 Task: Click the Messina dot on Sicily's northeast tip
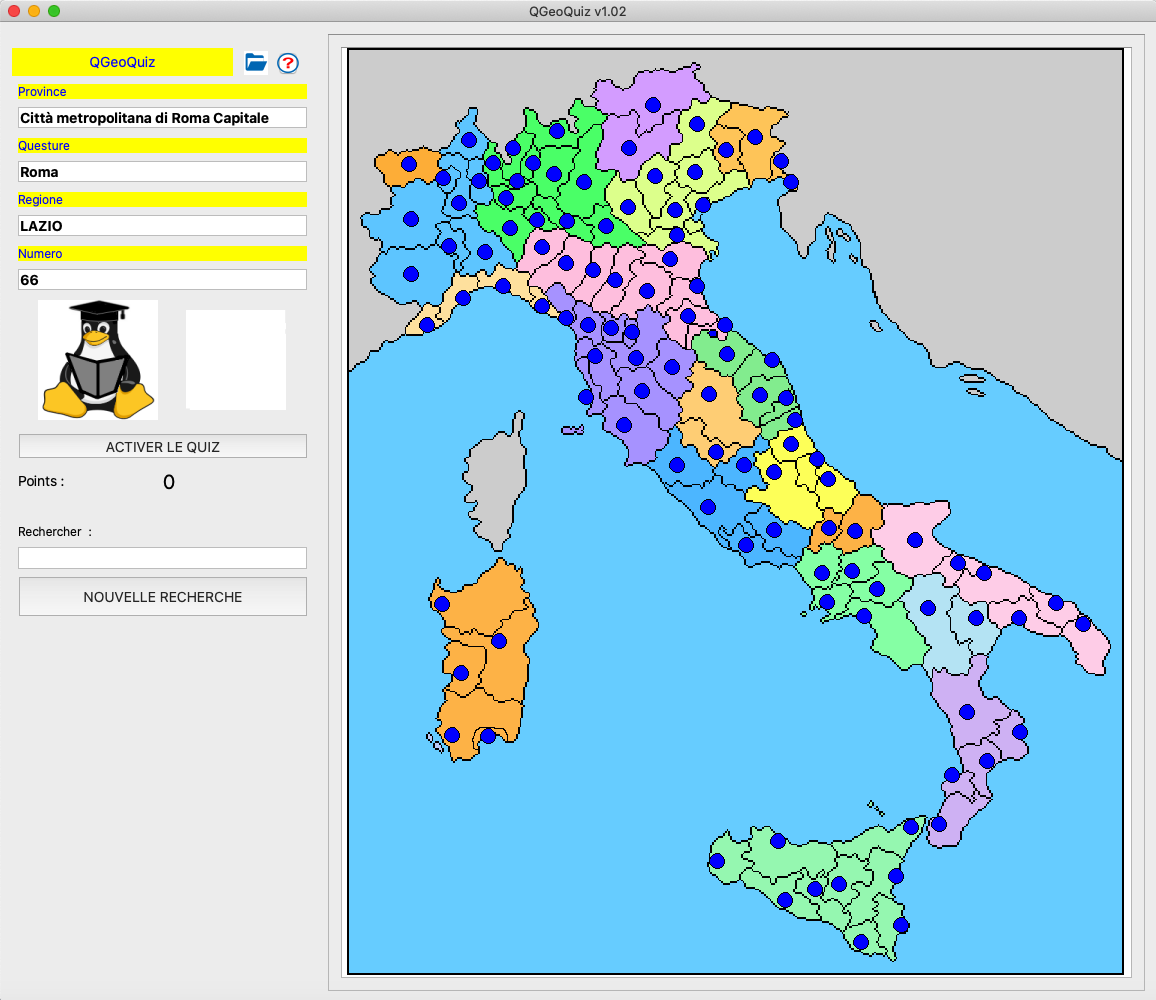(x=911, y=827)
